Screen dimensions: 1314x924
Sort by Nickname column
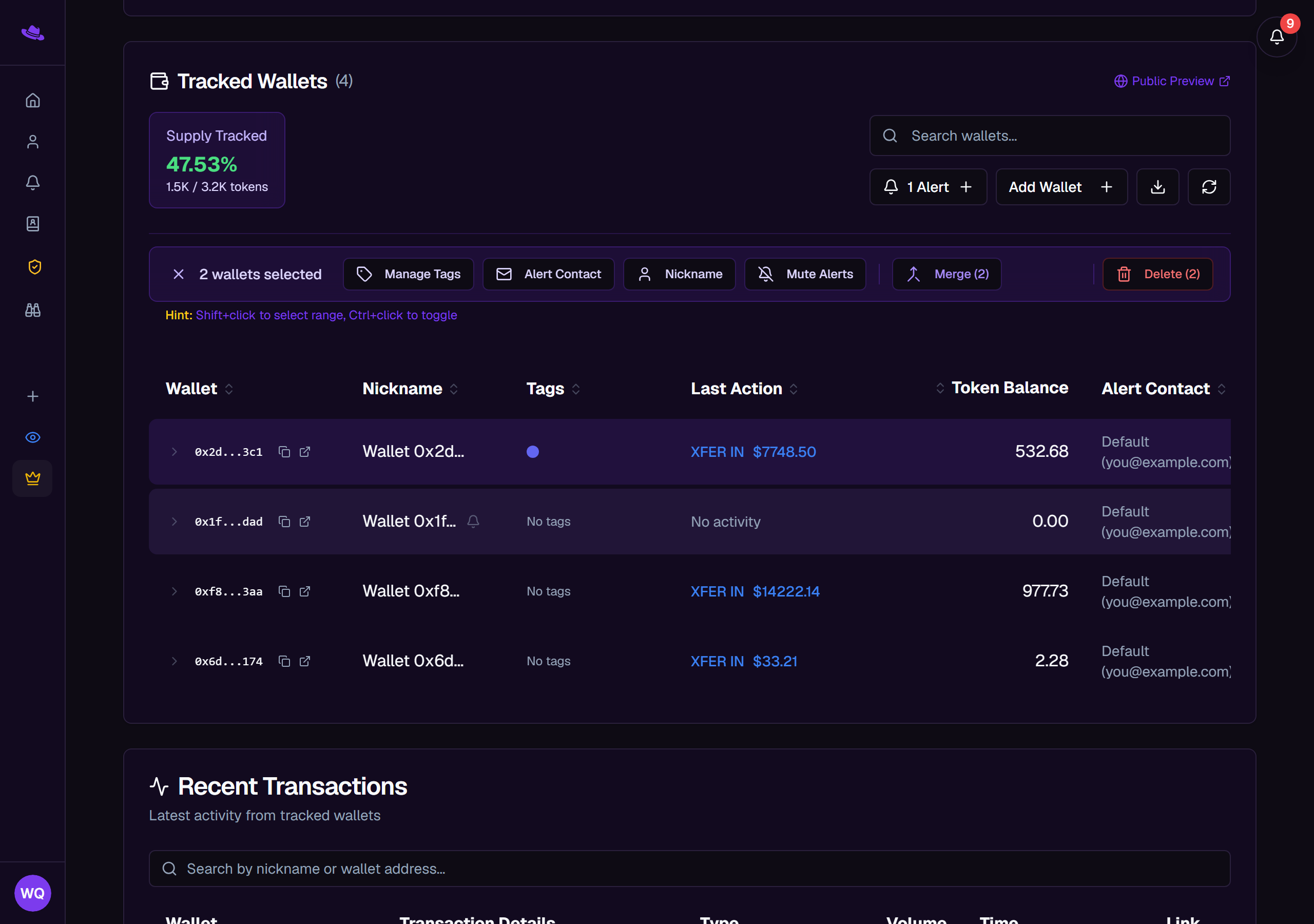tap(410, 389)
